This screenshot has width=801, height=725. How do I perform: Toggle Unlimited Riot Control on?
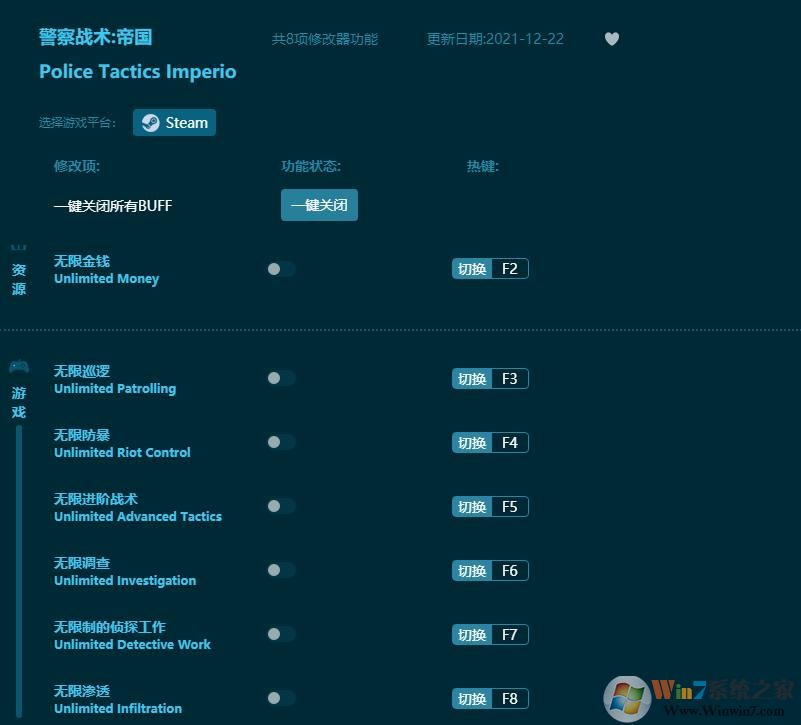click(280, 443)
